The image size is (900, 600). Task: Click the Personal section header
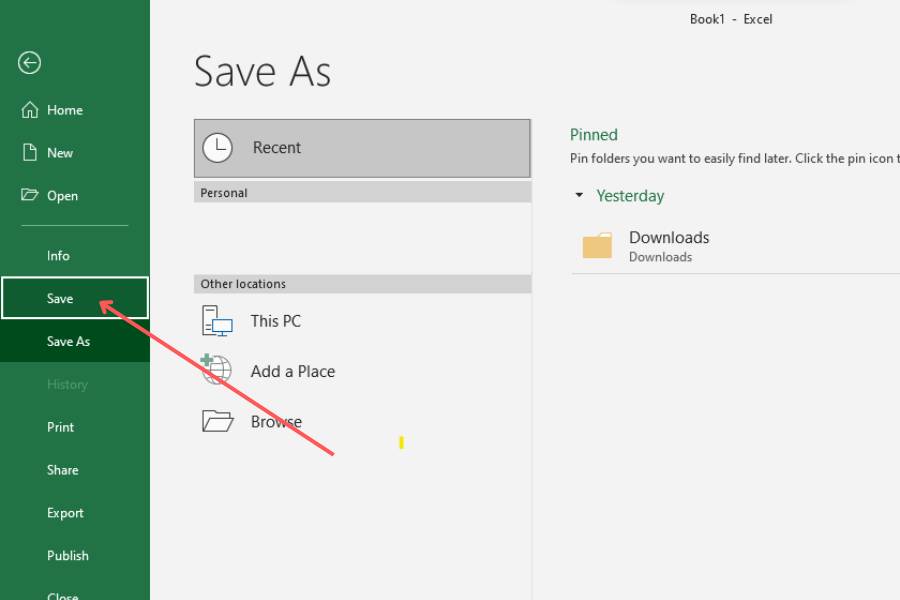pyautogui.click(x=362, y=192)
